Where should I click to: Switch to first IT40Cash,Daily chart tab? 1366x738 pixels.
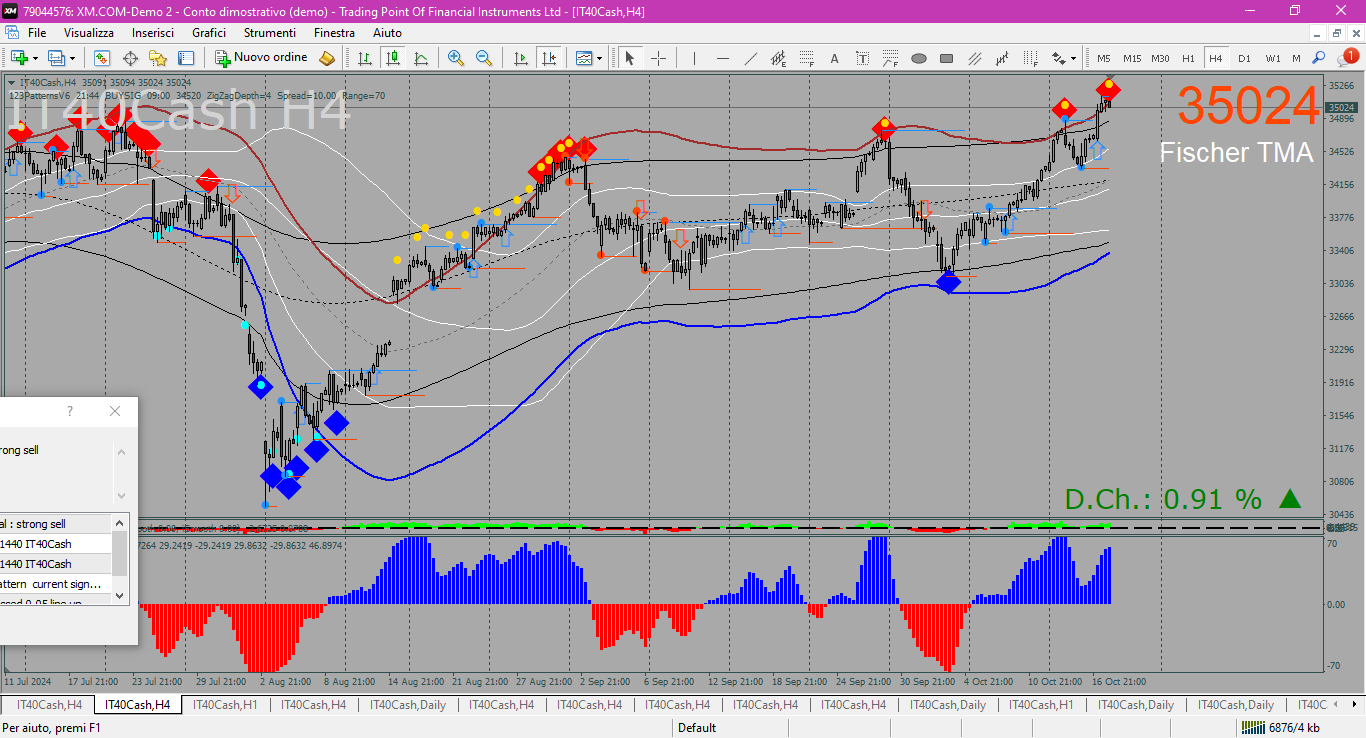(x=407, y=705)
